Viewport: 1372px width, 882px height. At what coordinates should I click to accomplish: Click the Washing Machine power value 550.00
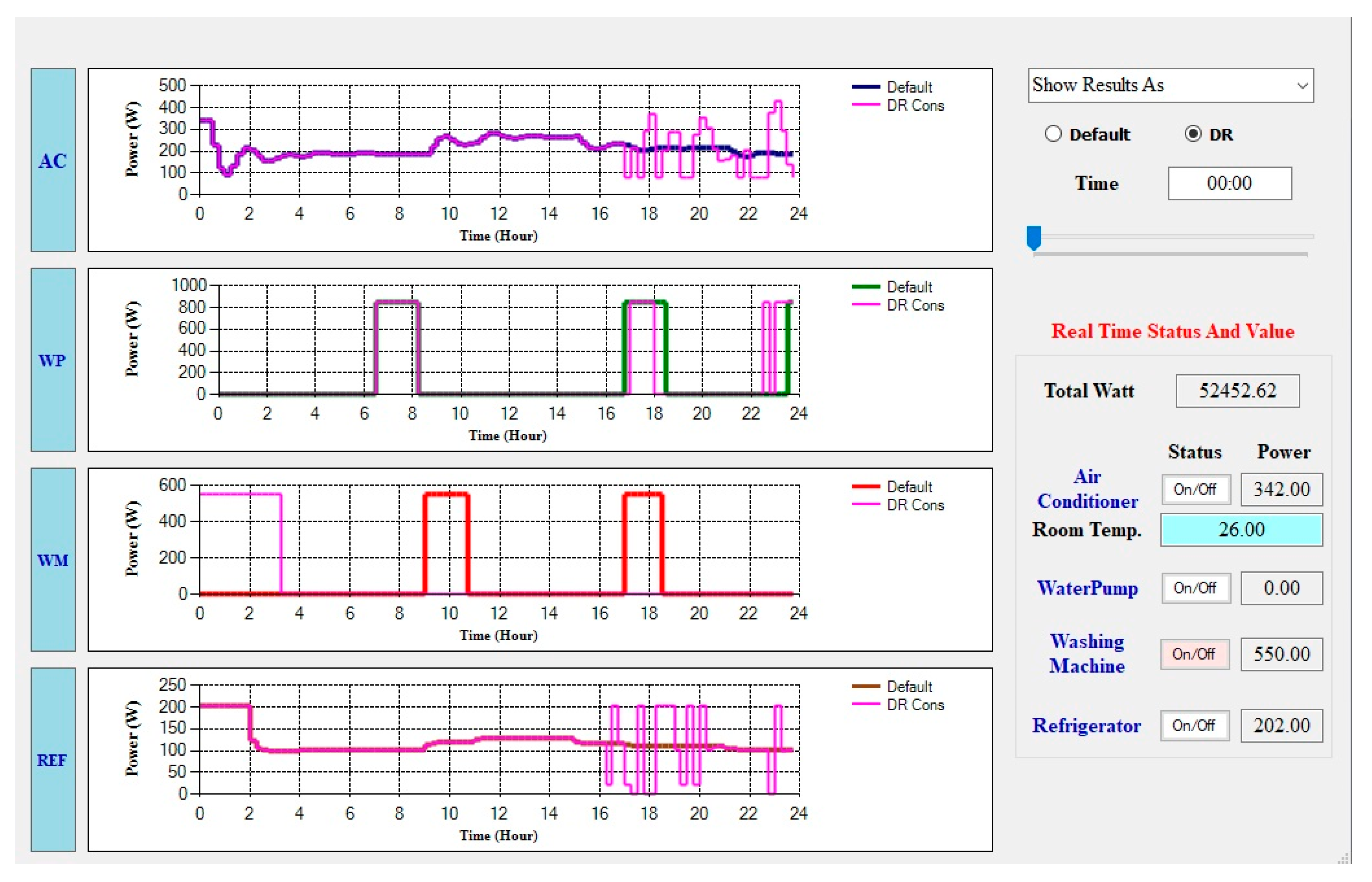1282,654
